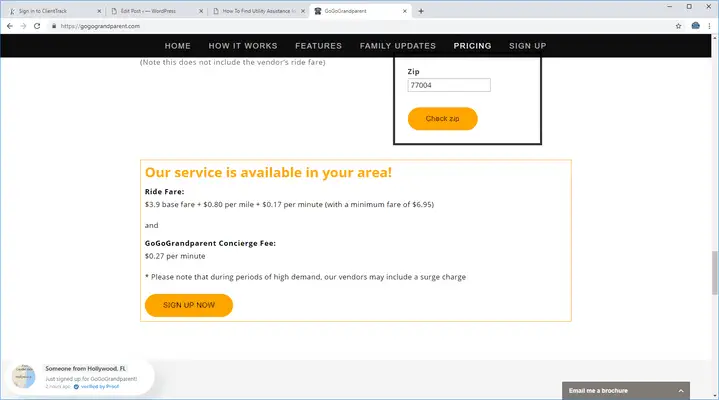Go back with the browser back arrow
Viewport: 719px width, 400px height.
(10, 26)
